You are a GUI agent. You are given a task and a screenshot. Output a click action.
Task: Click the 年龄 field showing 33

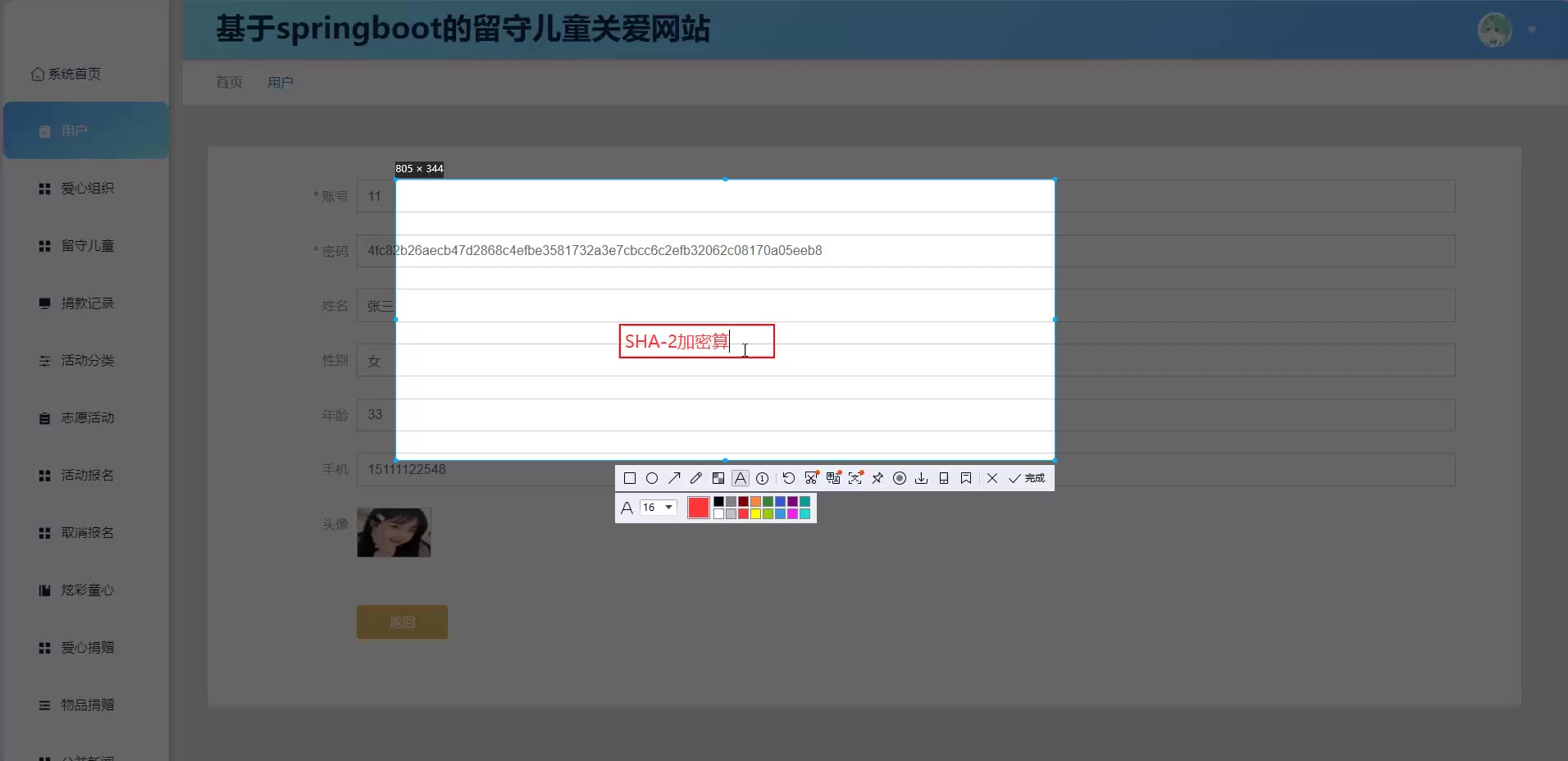coord(905,415)
